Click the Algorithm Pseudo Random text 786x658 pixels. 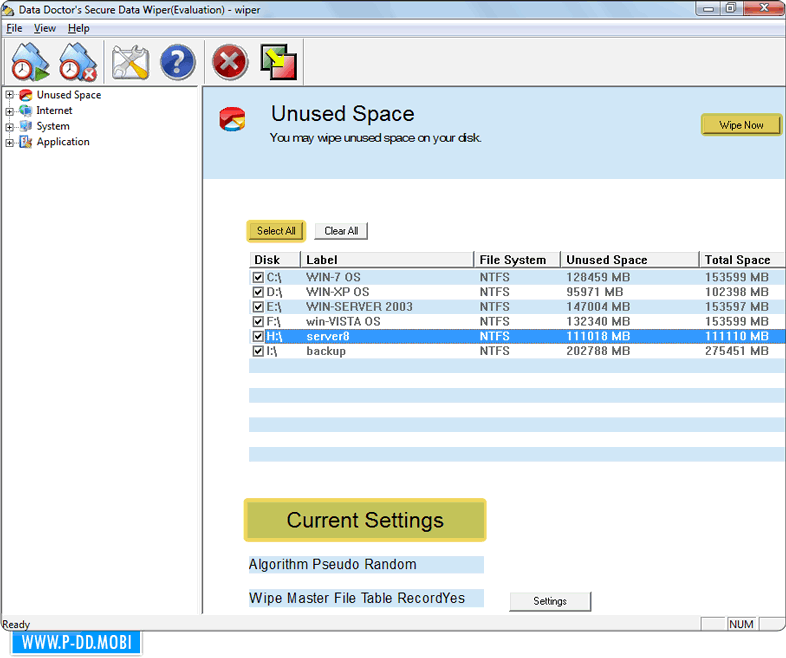point(333,565)
